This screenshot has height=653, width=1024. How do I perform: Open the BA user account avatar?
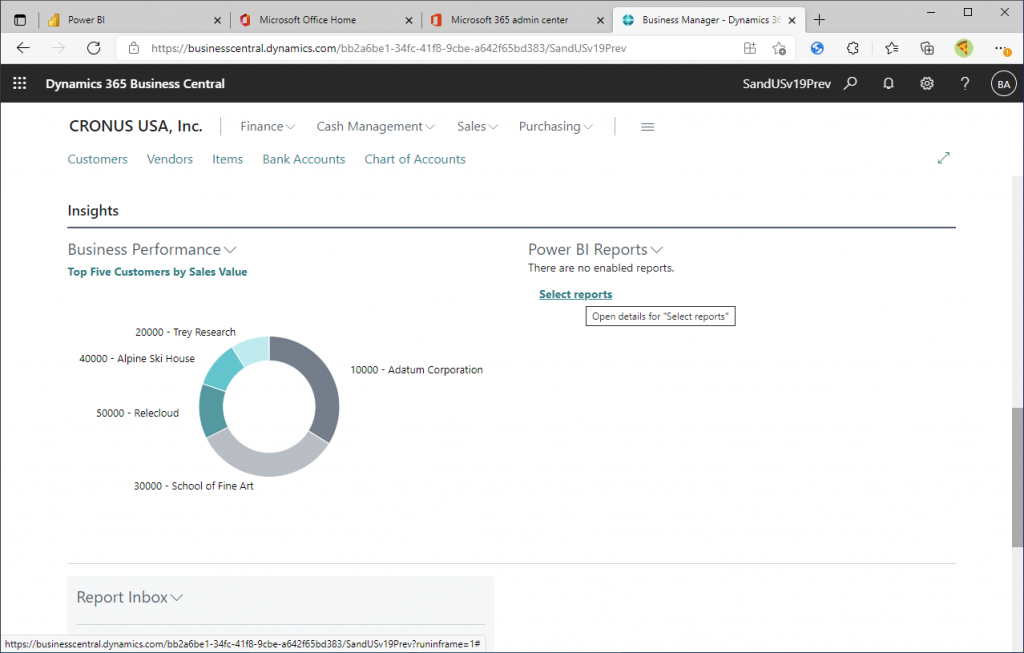click(1004, 84)
